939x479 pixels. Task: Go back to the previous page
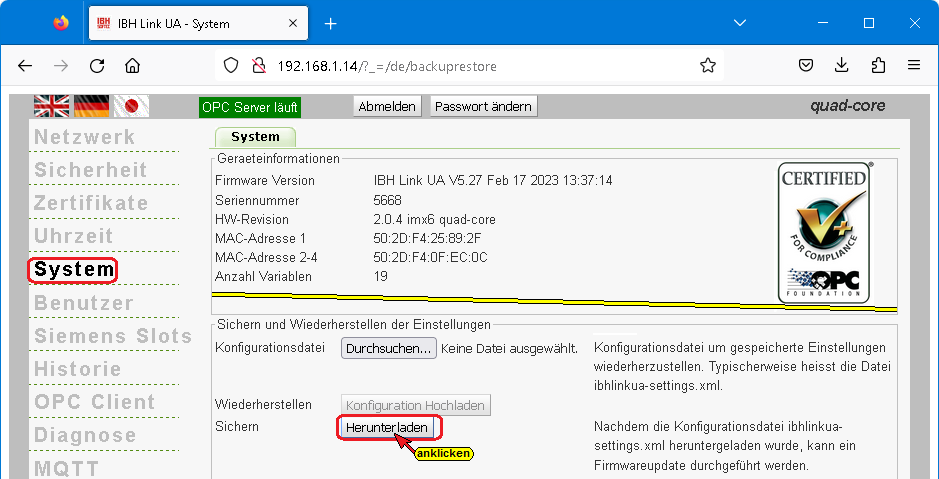coord(25,66)
